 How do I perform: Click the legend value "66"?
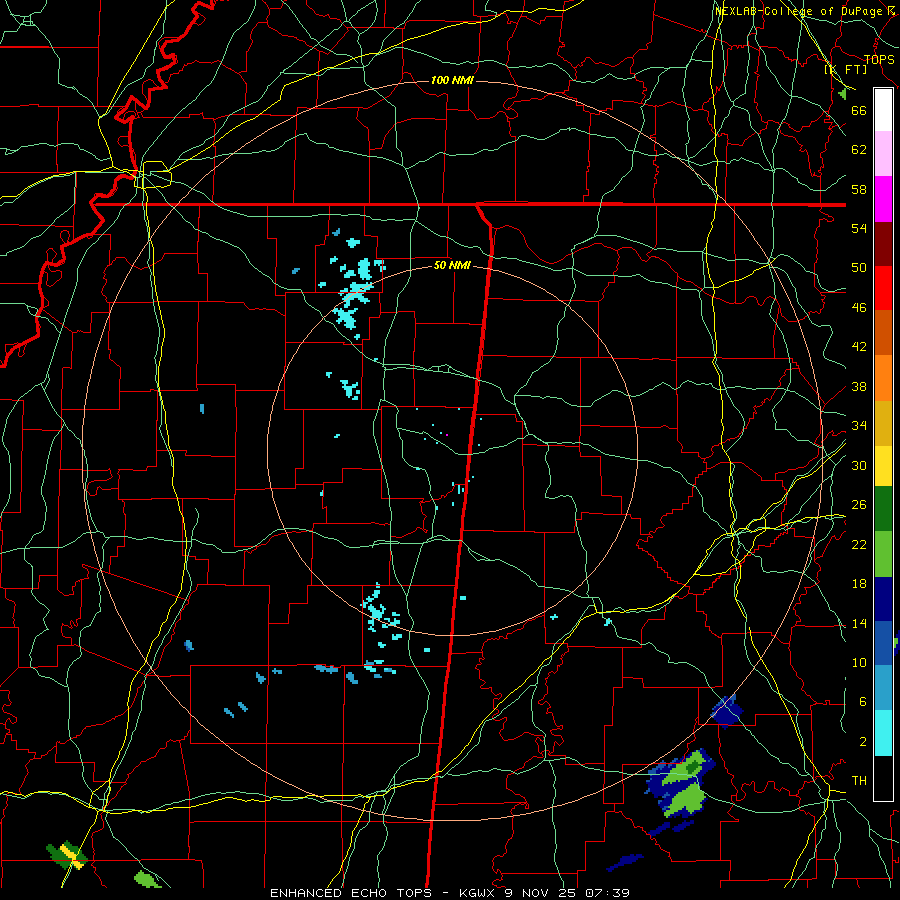click(859, 111)
